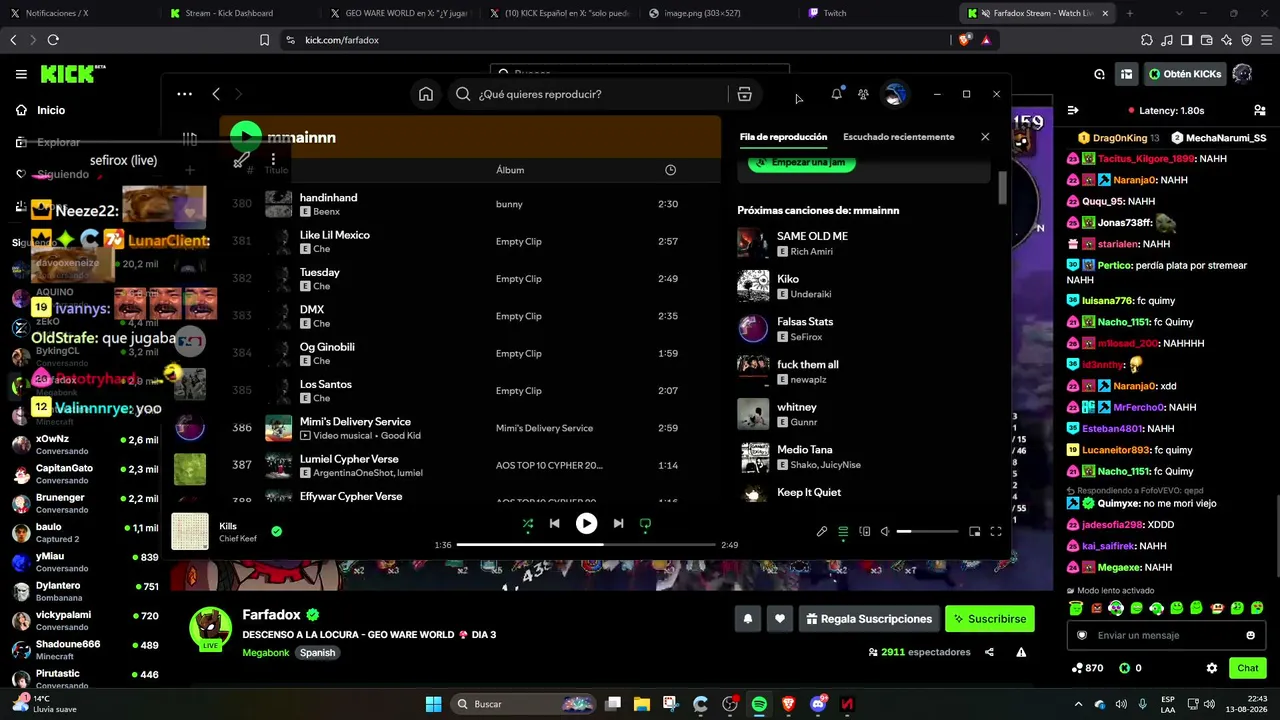Follow Farfadox with heart button

pos(780,619)
